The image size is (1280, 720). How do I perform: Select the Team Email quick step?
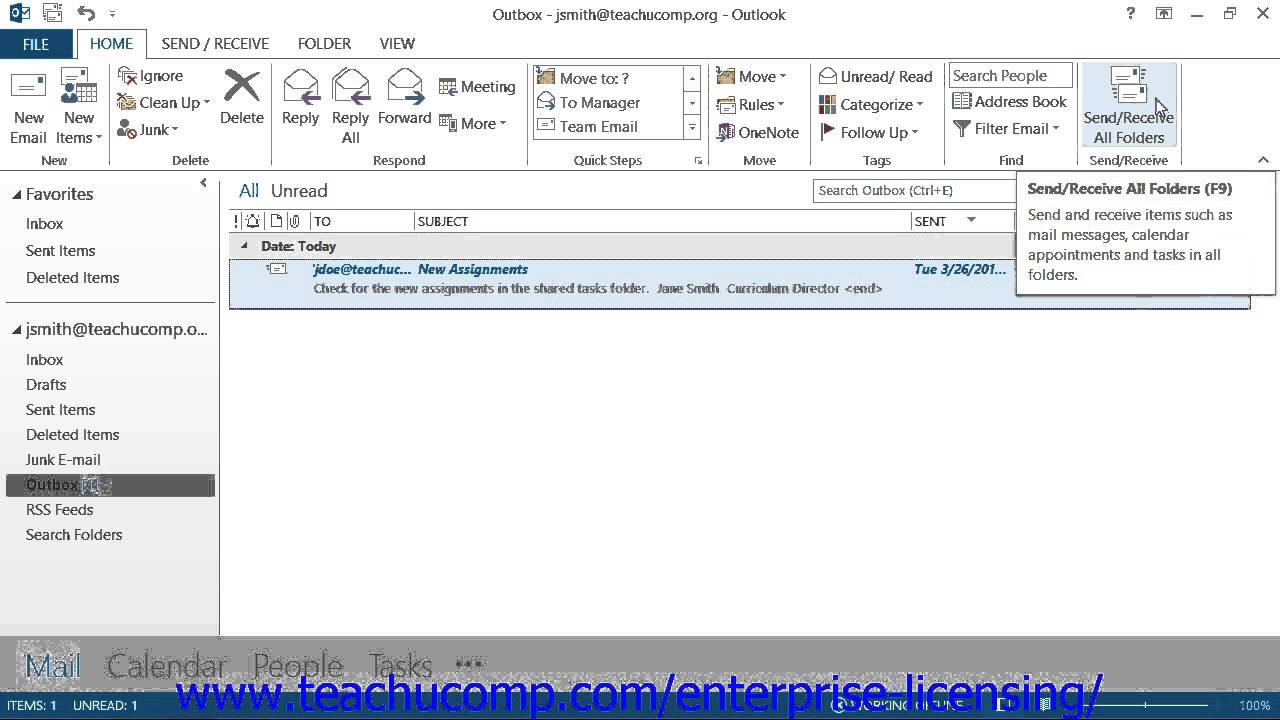[x=608, y=126]
